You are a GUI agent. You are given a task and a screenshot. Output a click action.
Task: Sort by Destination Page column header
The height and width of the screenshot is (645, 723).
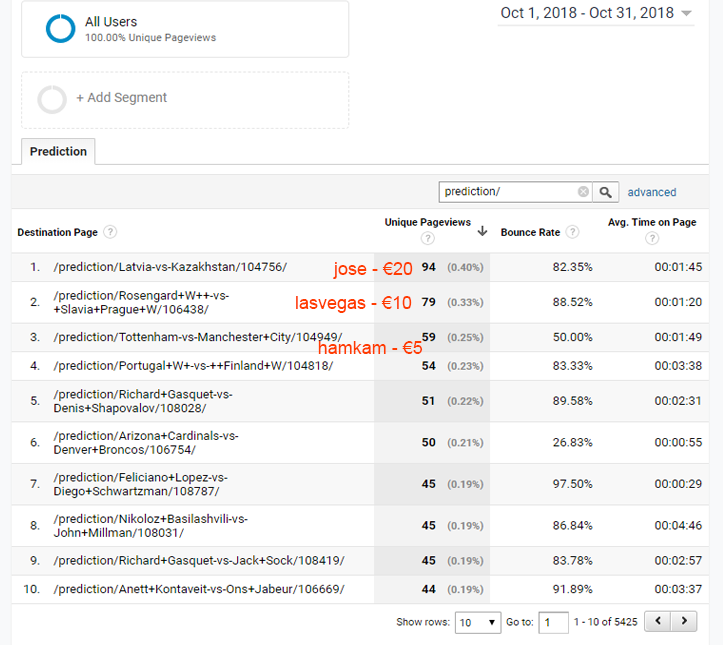coord(58,232)
